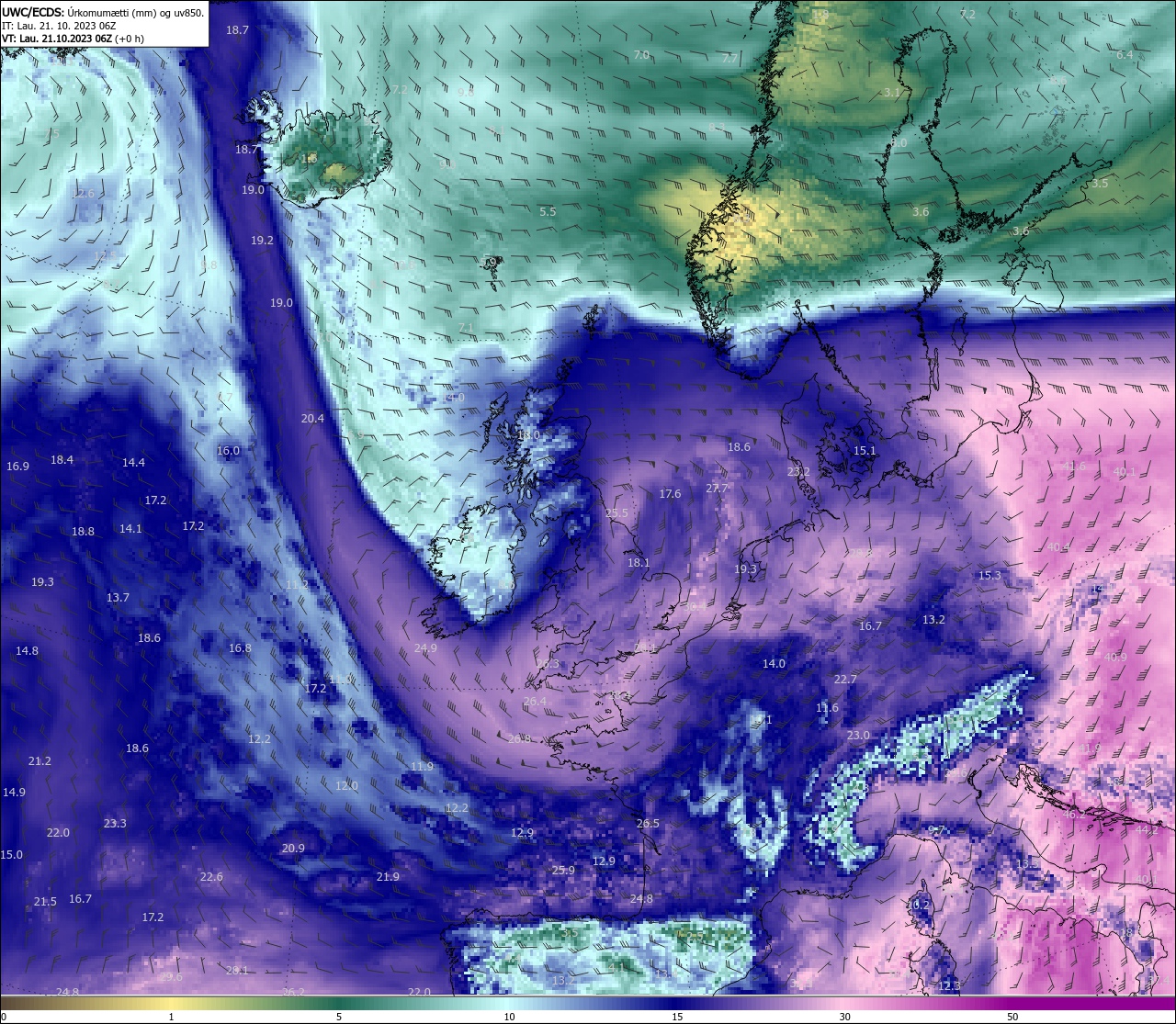Viewport: 1176px width, 1024px height.
Task: Click the 12.0 value on the map
Action: point(346,786)
